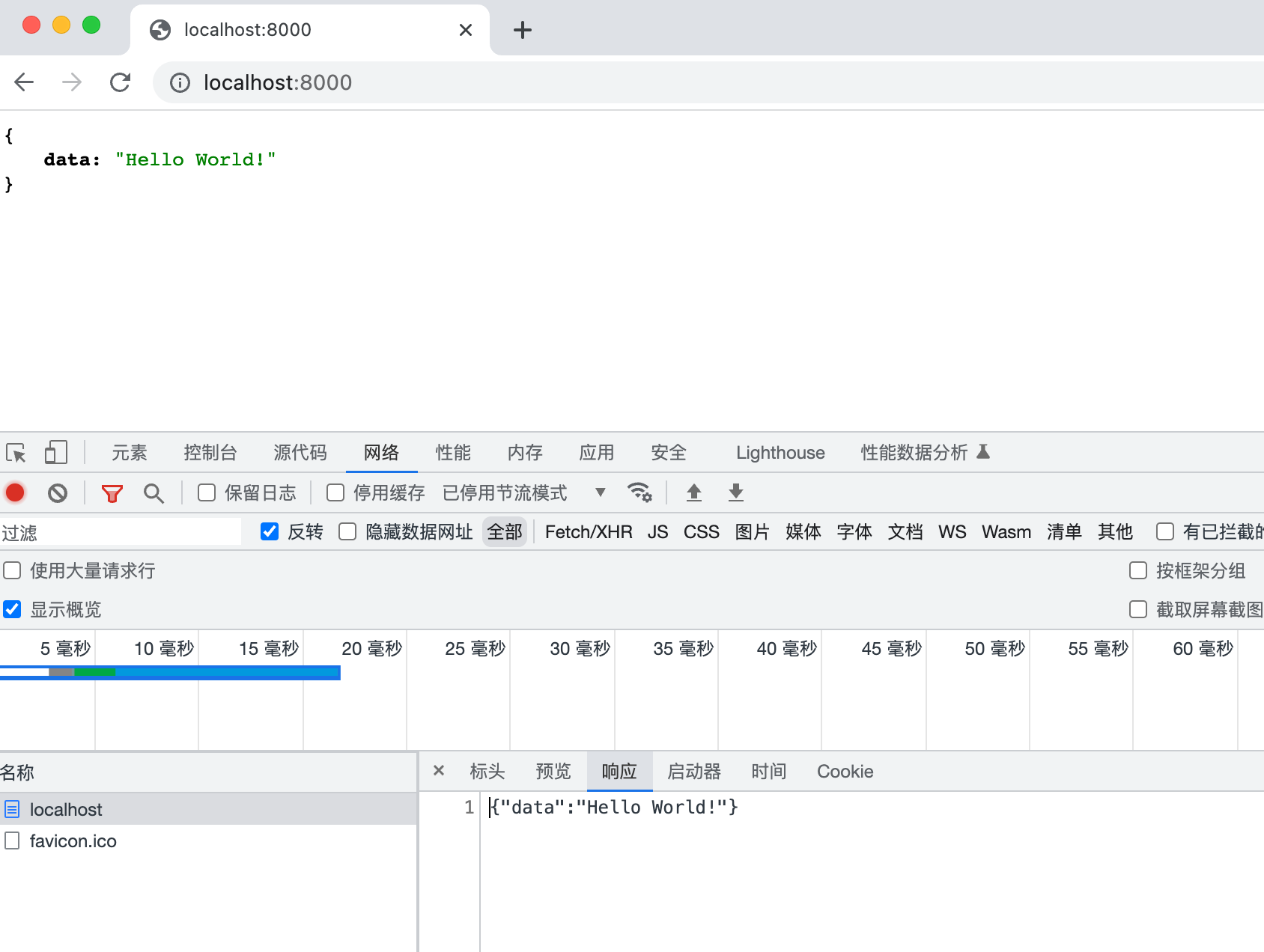Filter requests by Wasm type
Viewport: 1264px width, 952px height.
click(x=1006, y=532)
